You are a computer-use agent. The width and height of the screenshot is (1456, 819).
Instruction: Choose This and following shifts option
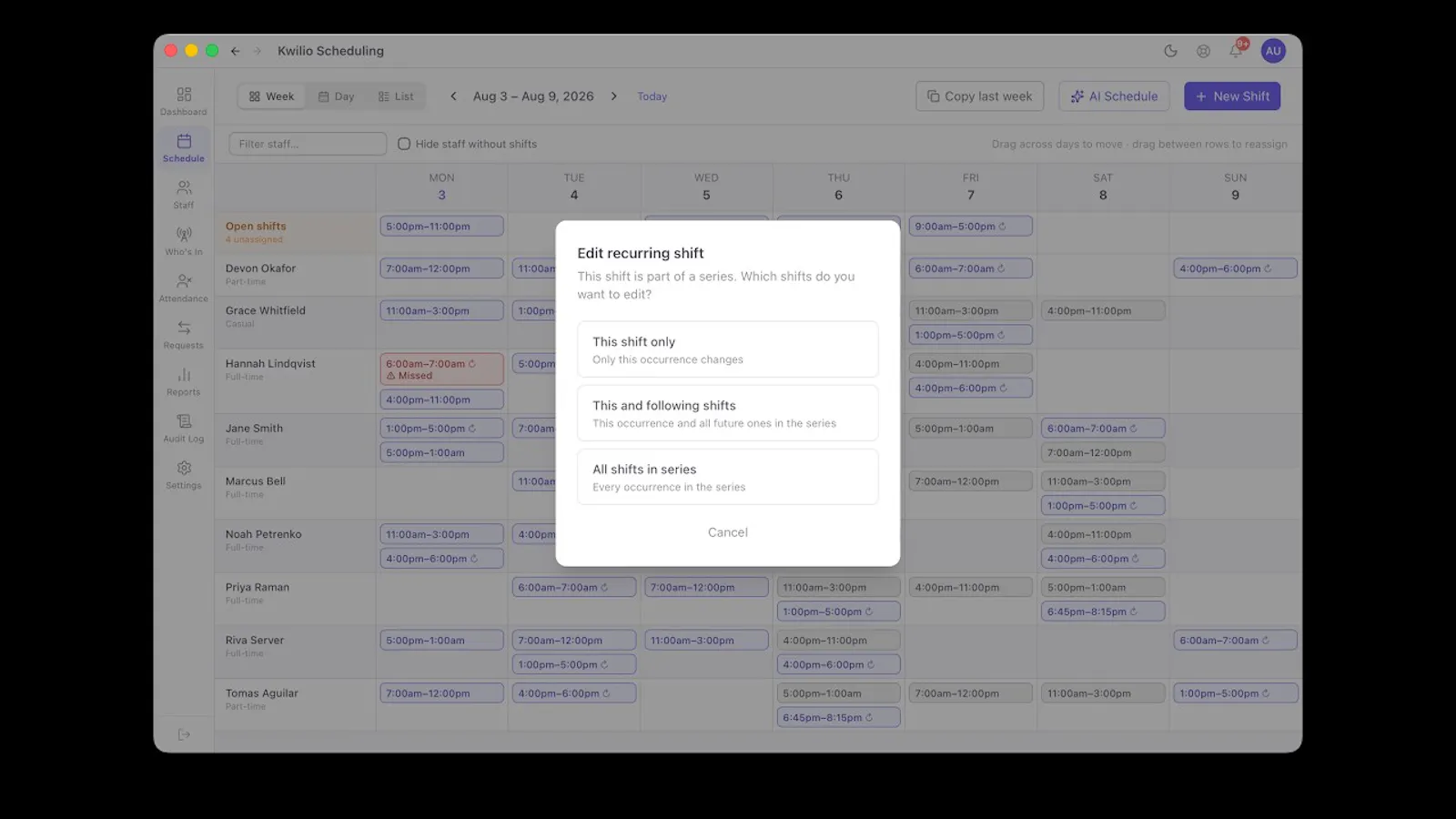coord(728,413)
